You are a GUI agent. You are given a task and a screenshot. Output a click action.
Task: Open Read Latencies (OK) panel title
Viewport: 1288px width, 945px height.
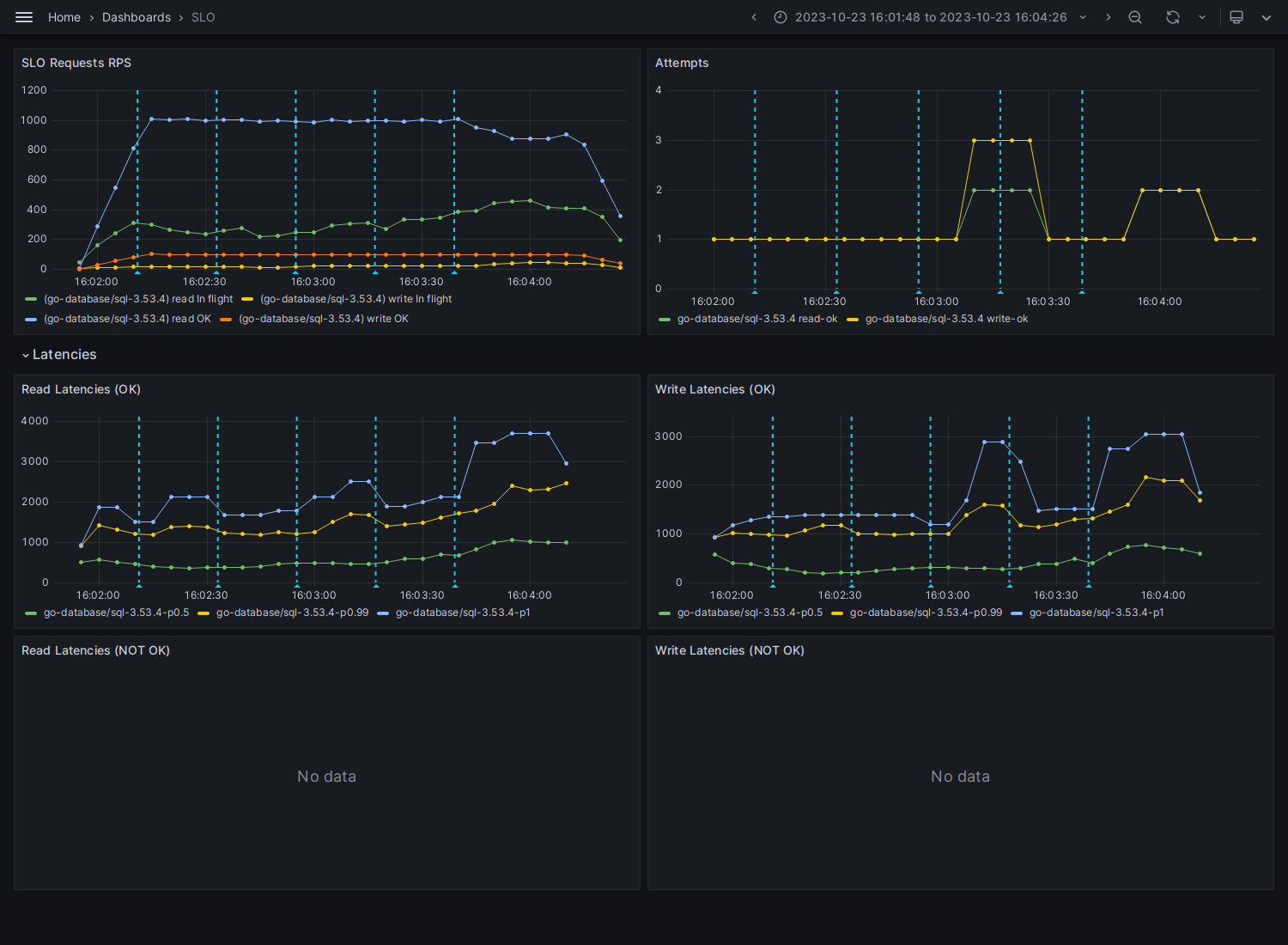pos(81,389)
